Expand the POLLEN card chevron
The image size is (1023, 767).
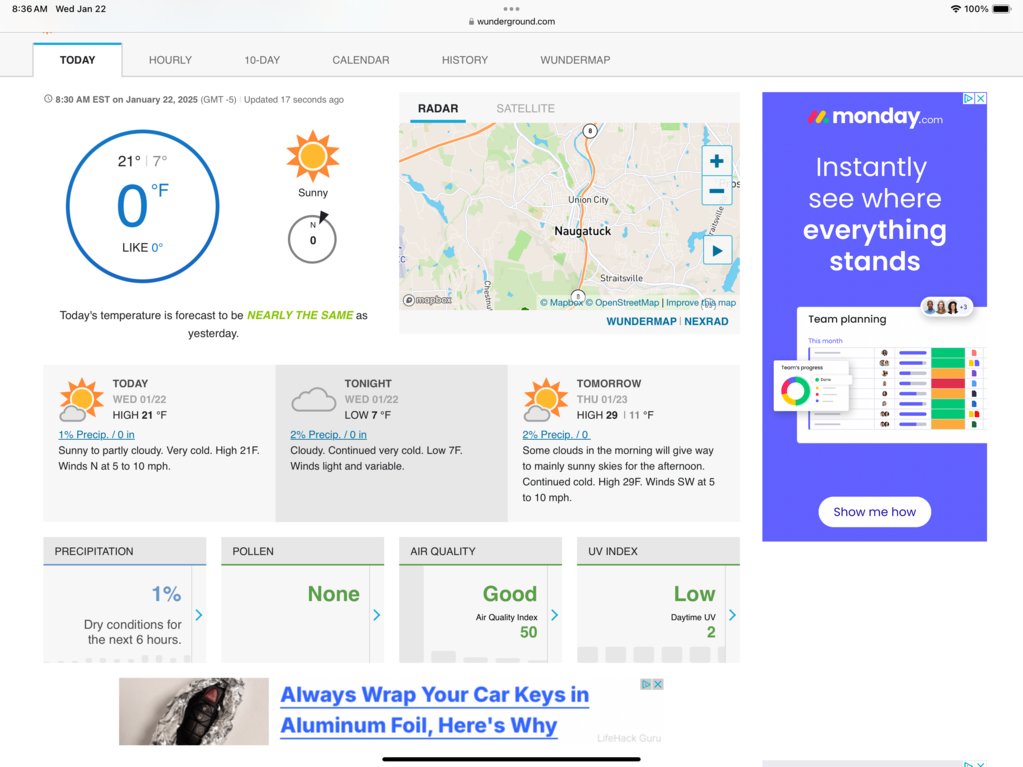376,615
